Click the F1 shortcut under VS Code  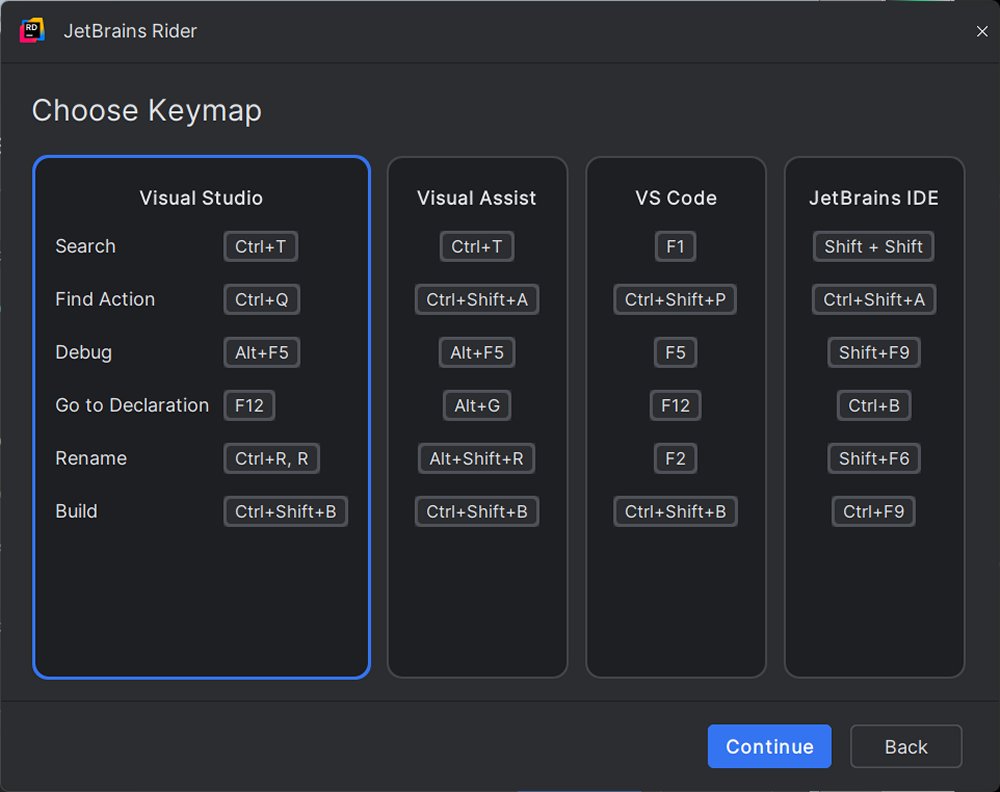(x=675, y=247)
